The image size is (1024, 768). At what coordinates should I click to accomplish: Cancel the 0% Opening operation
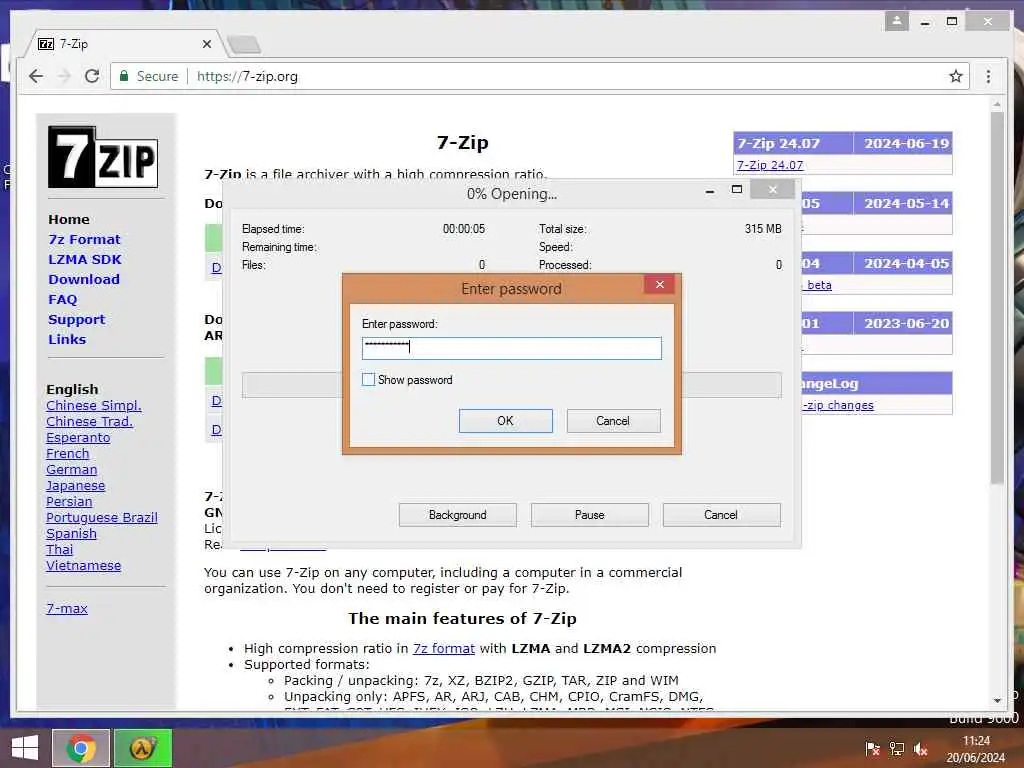pyautogui.click(x=721, y=515)
